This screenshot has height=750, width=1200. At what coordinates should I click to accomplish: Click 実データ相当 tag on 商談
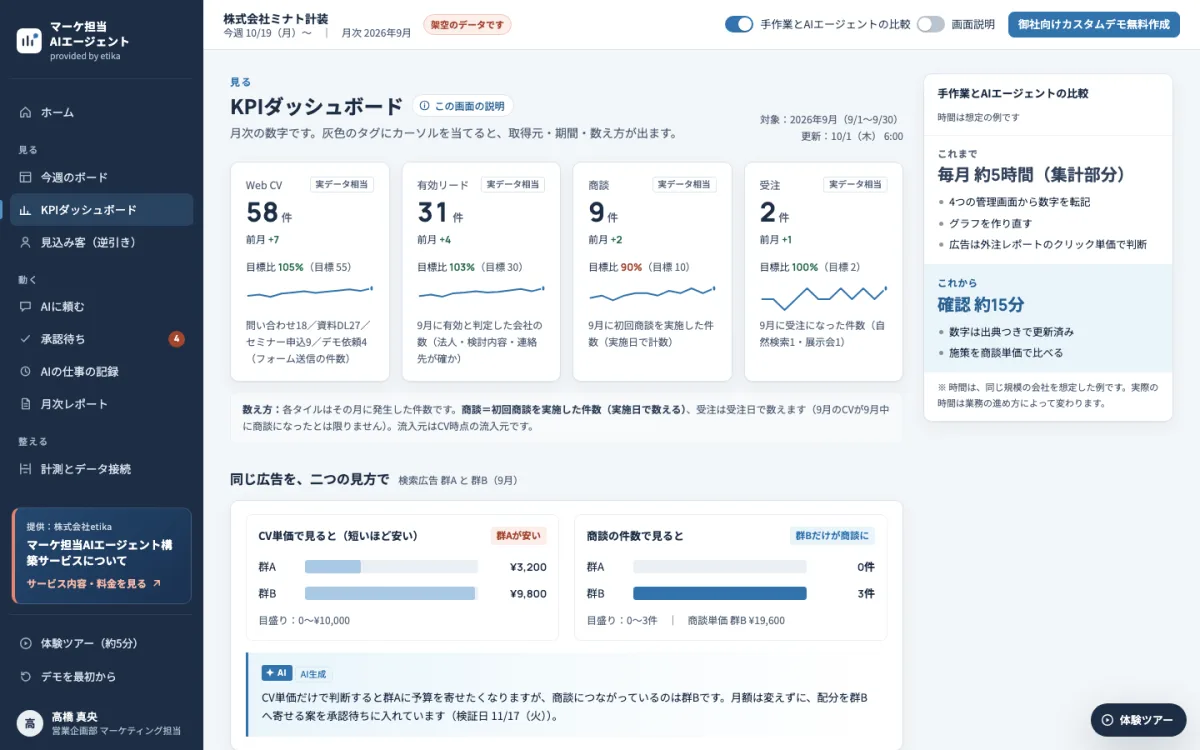click(685, 184)
